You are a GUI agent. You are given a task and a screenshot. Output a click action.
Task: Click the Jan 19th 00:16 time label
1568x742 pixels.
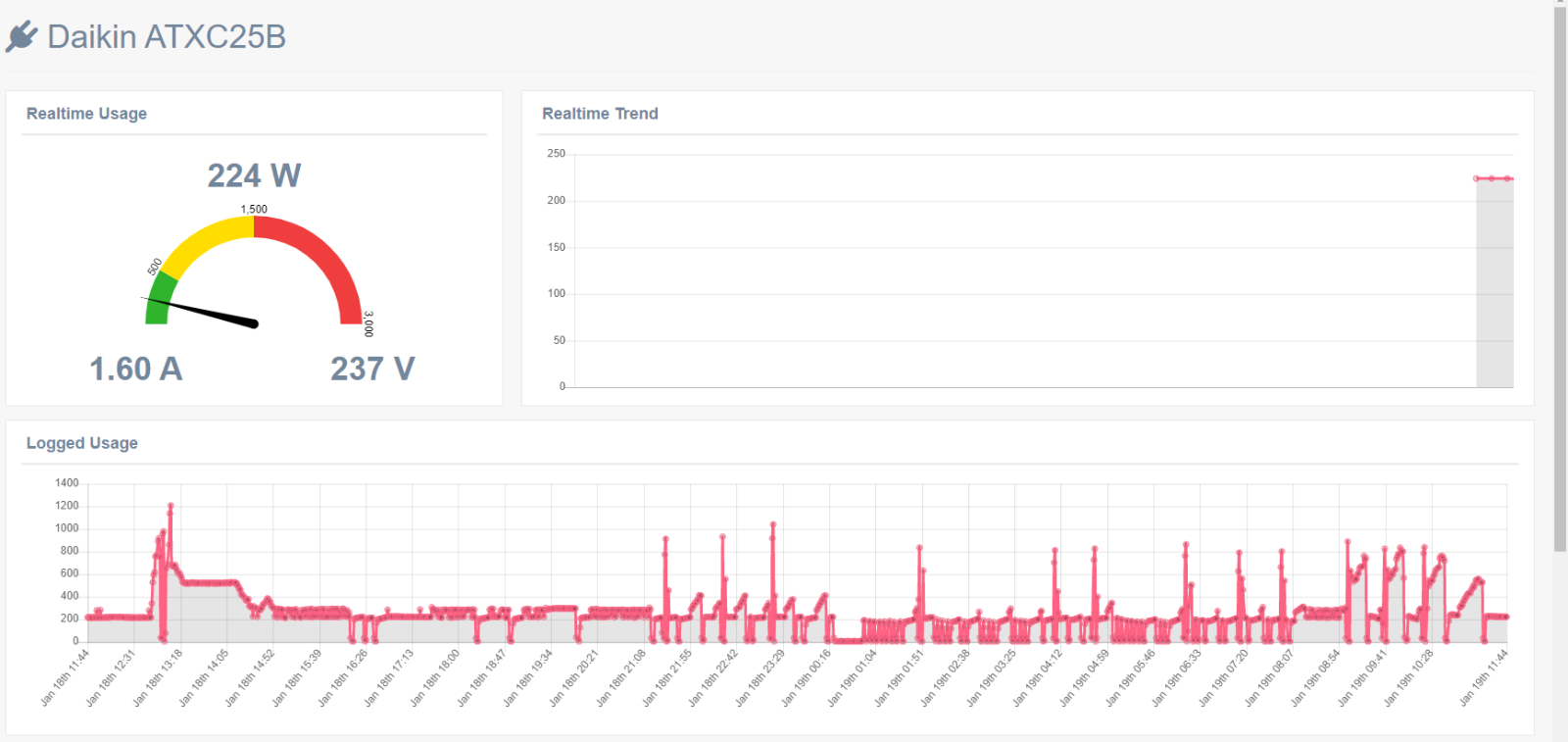(807, 676)
